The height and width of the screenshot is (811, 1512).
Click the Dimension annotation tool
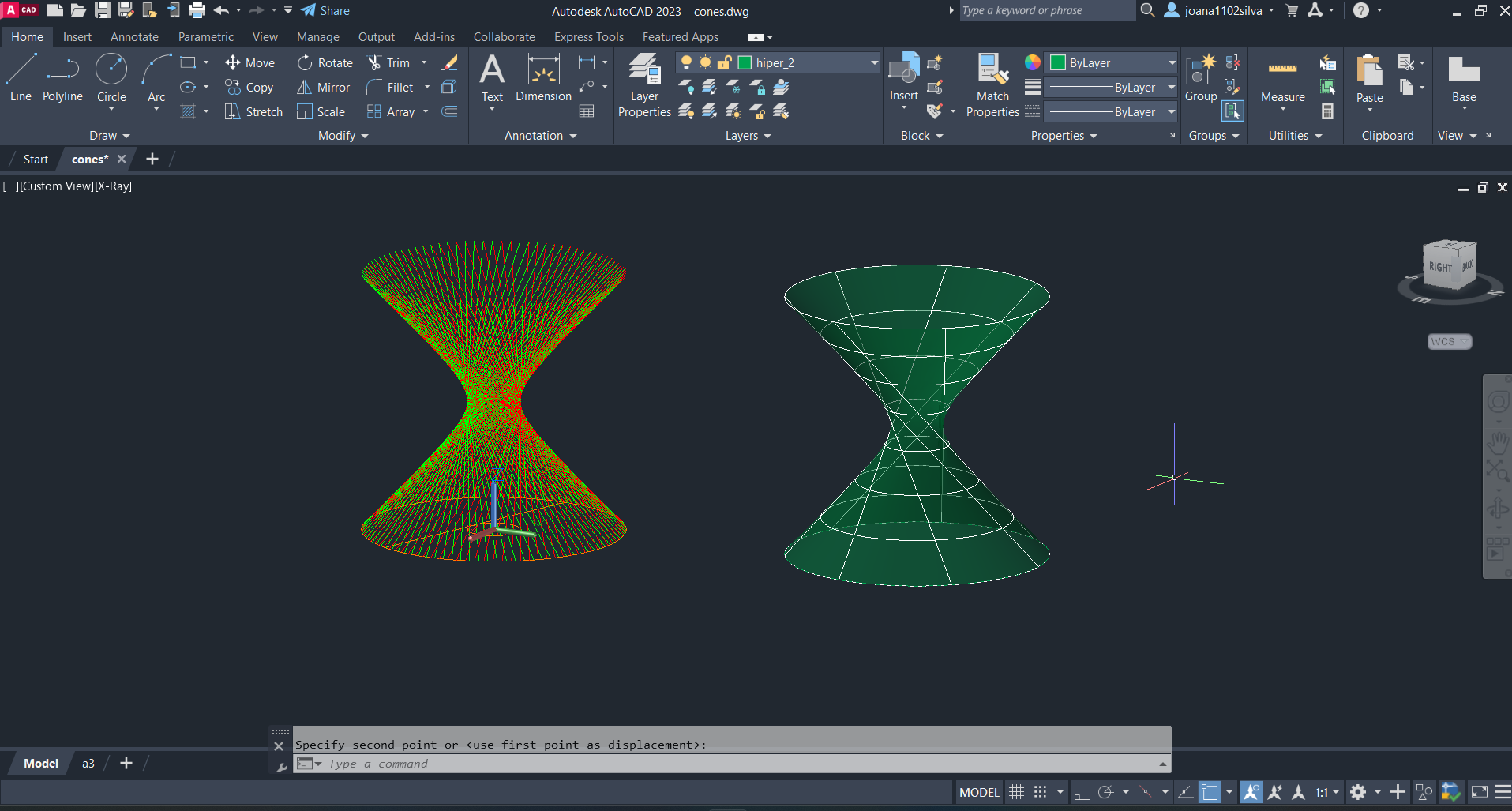(543, 79)
